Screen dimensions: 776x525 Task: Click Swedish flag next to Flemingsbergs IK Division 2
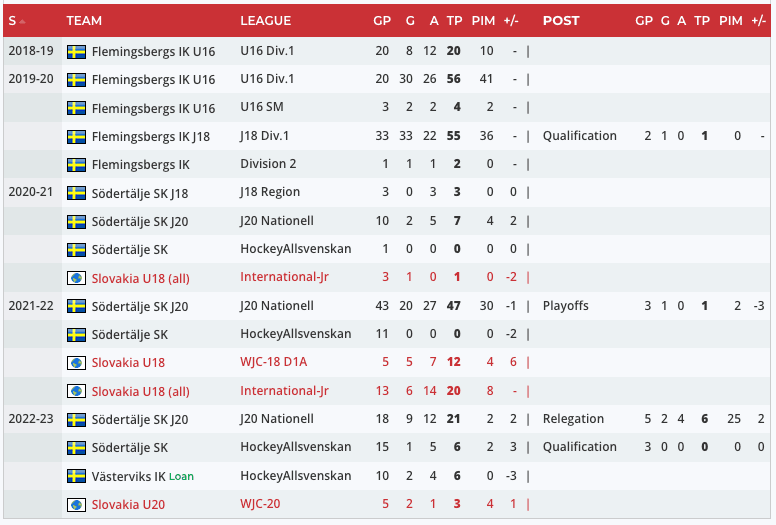coord(76,164)
